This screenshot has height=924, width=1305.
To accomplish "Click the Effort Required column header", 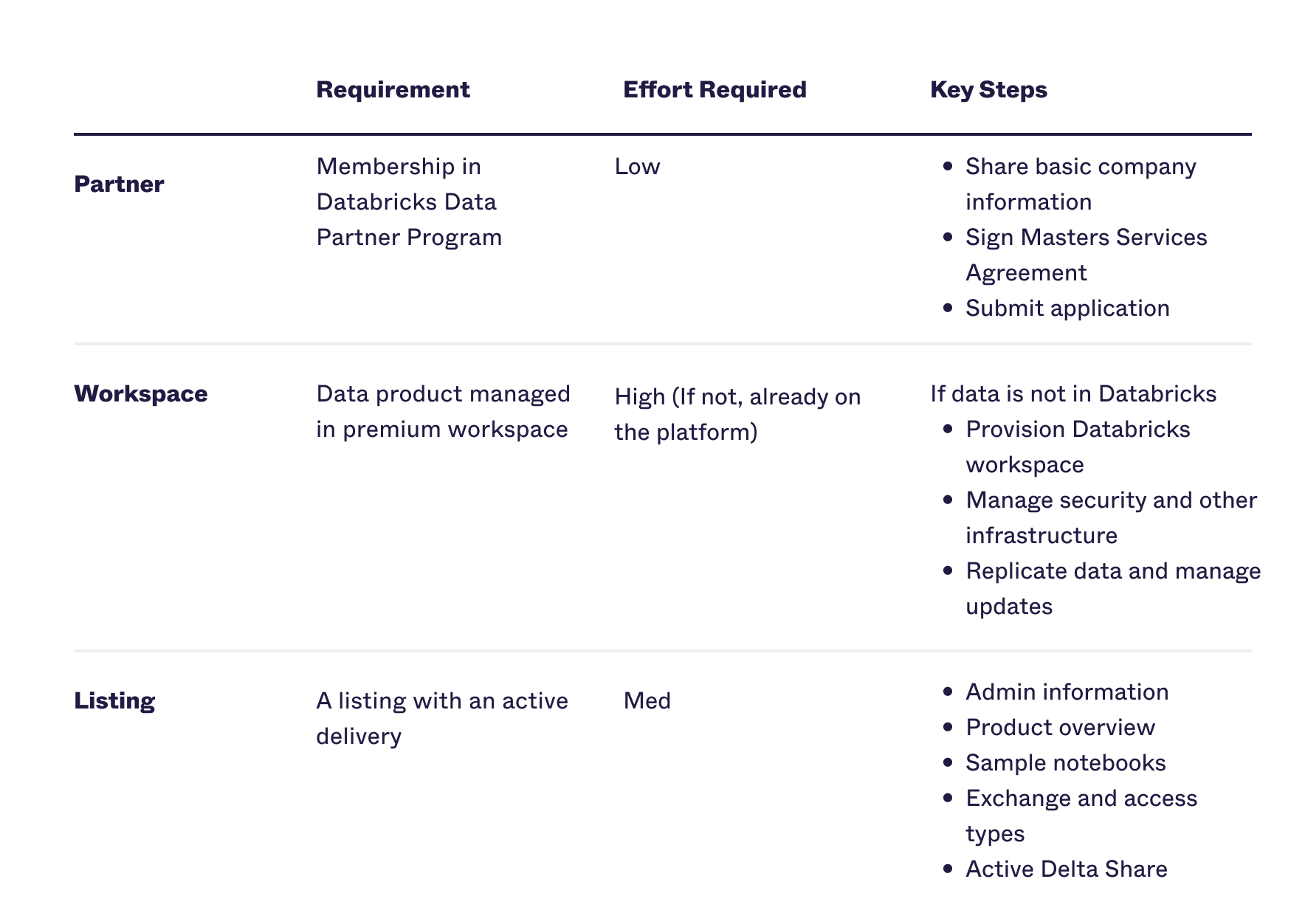I will (715, 90).
